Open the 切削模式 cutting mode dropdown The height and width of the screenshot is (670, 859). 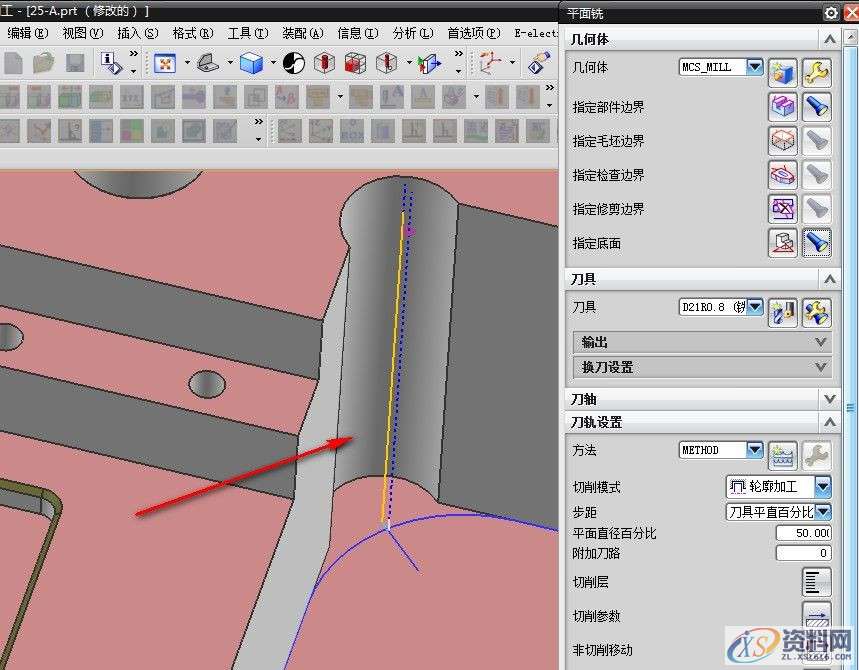tap(823, 487)
